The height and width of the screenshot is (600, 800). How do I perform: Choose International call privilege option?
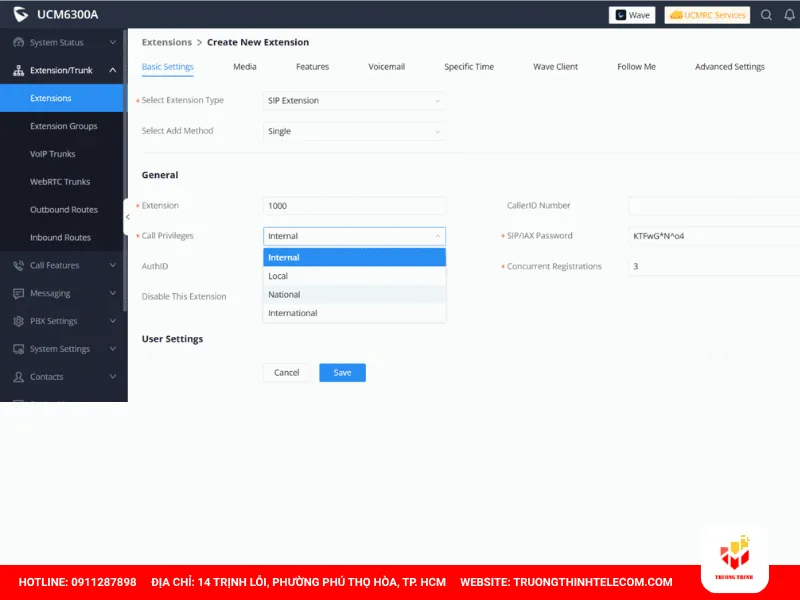(x=354, y=313)
